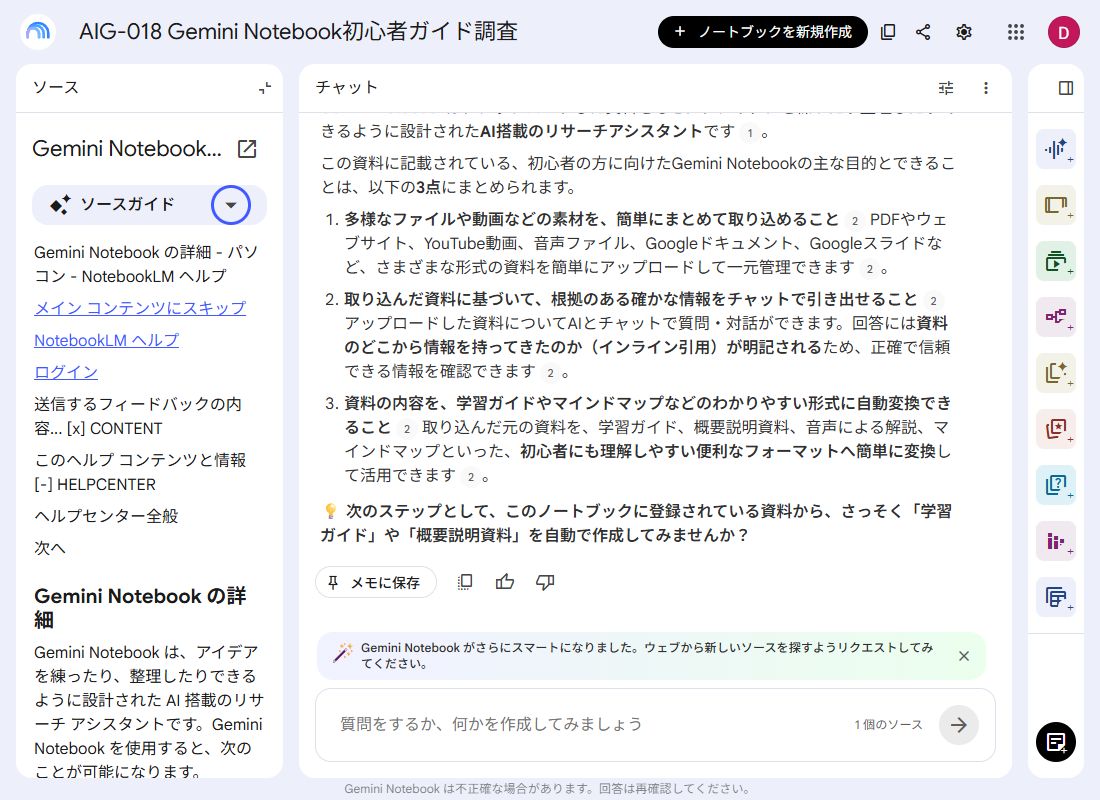Image resolution: width=1100 pixels, height=800 pixels.
Task: Open citation 1 after リサーチアシスタントです
Action: [x=750, y=133]
